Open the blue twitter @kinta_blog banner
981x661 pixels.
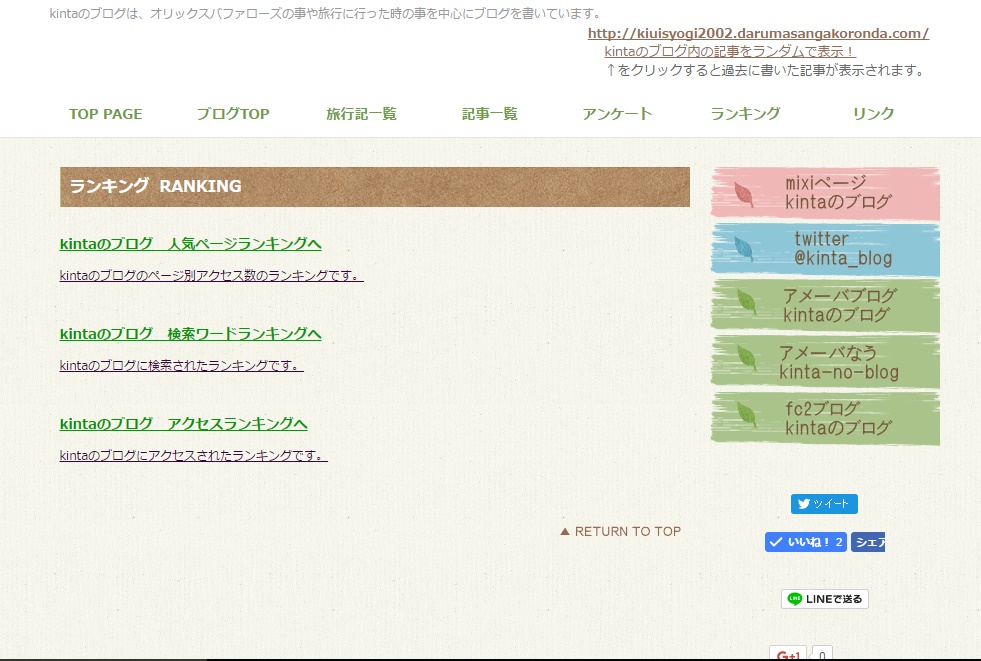pos(825,249)
